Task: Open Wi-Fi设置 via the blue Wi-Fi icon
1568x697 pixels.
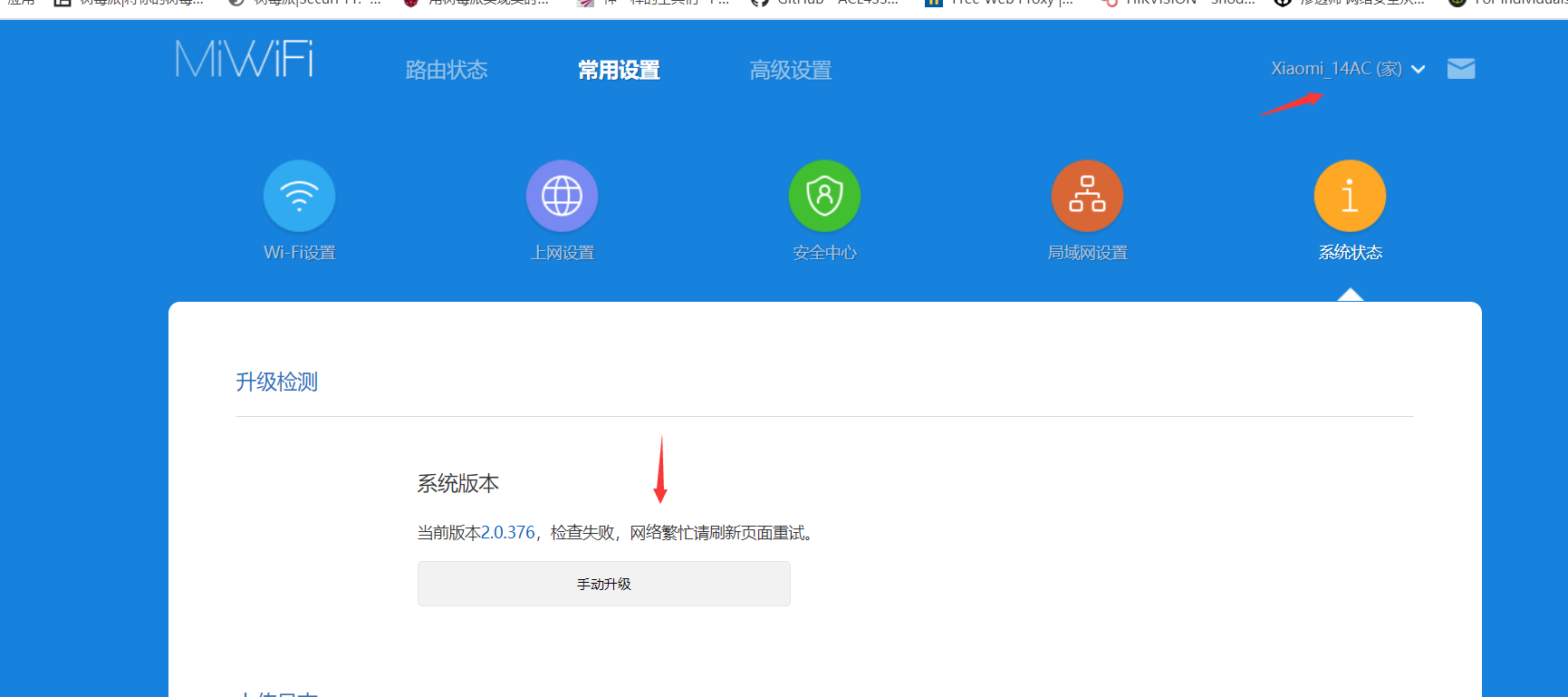Action: pyautogui.click(x=299, y=196)
